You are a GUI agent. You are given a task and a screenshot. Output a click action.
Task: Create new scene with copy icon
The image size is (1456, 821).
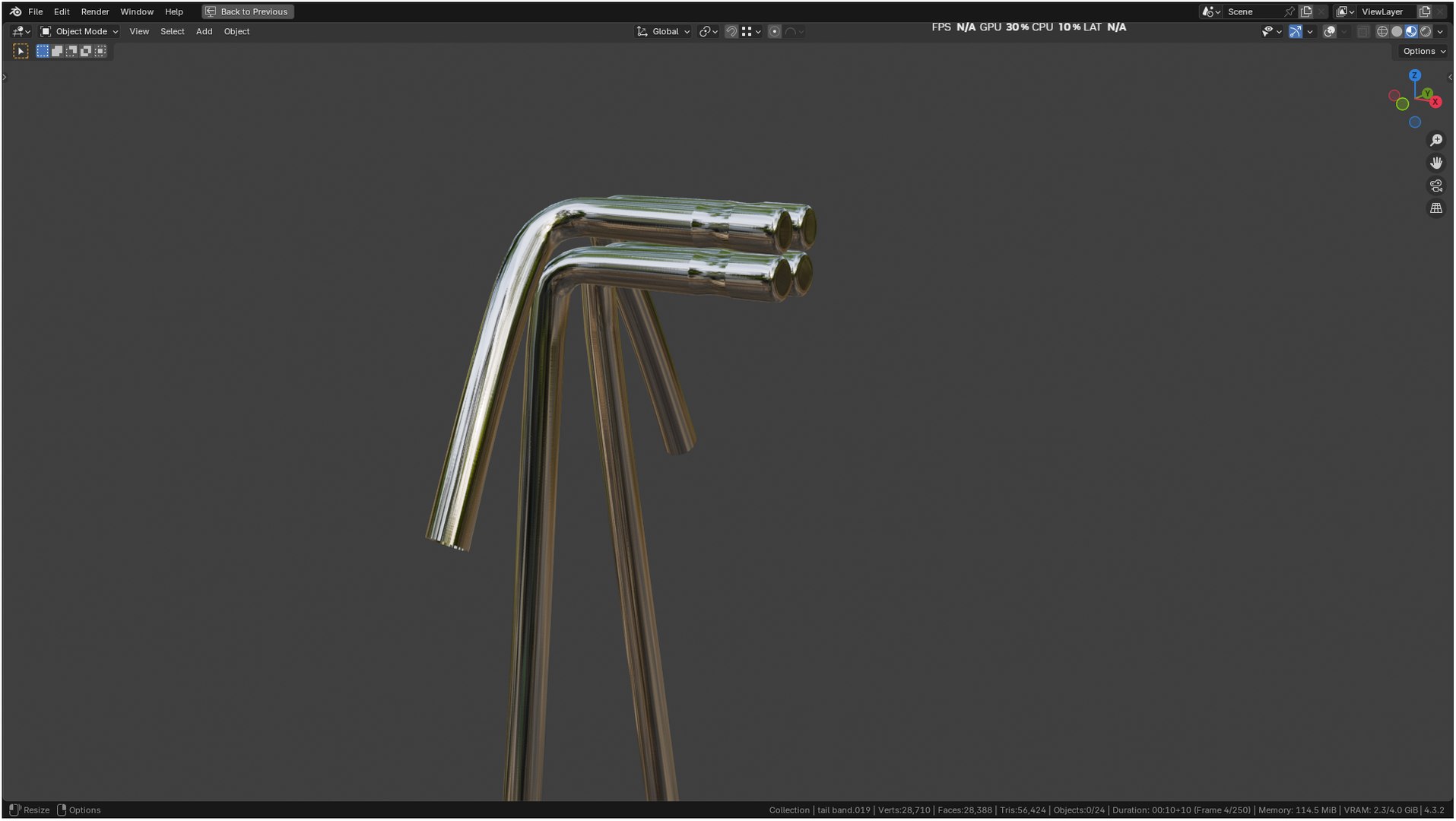(x=1306, y=11)
